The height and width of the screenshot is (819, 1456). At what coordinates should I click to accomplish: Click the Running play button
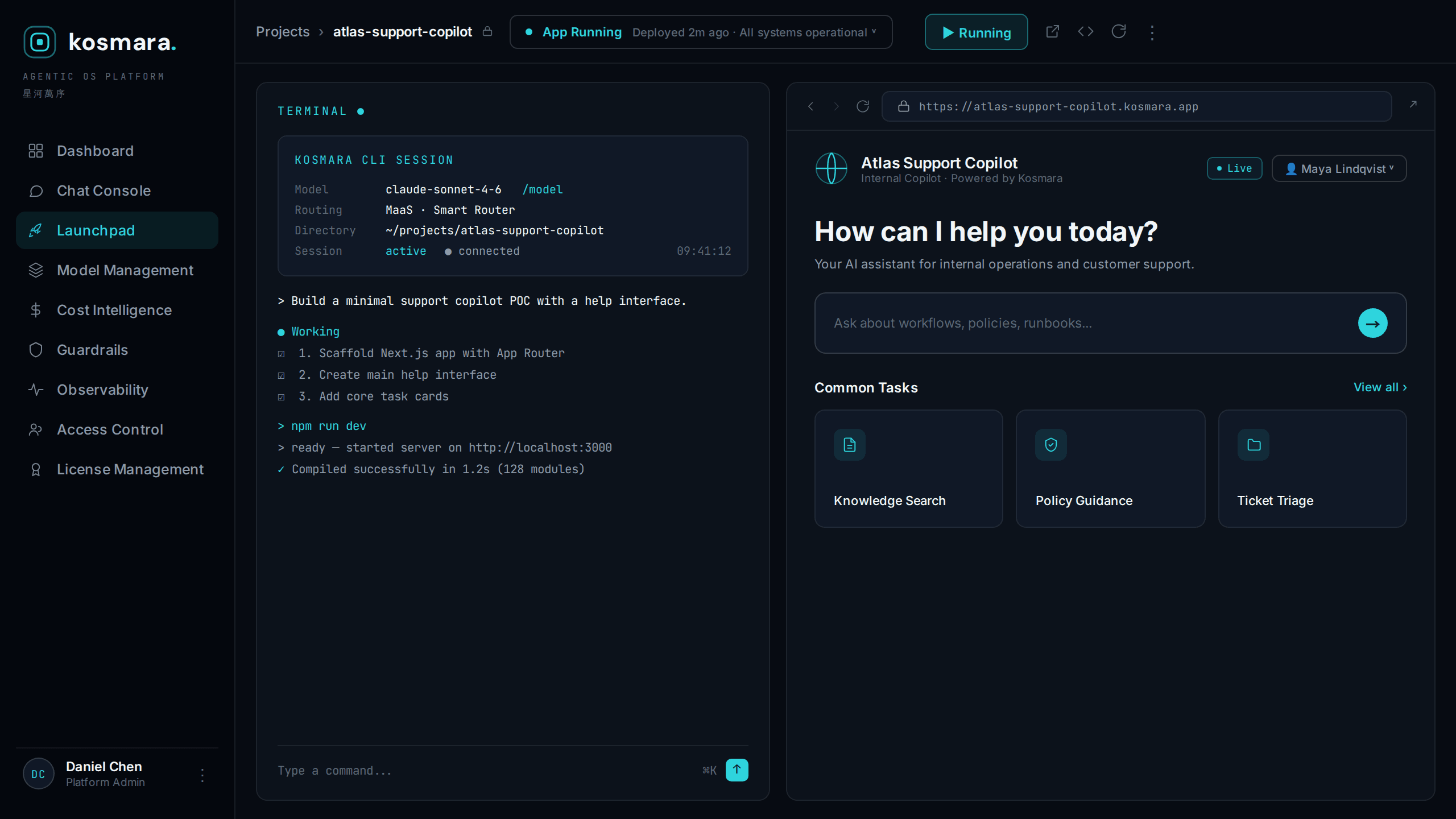(x=976, y=32)
